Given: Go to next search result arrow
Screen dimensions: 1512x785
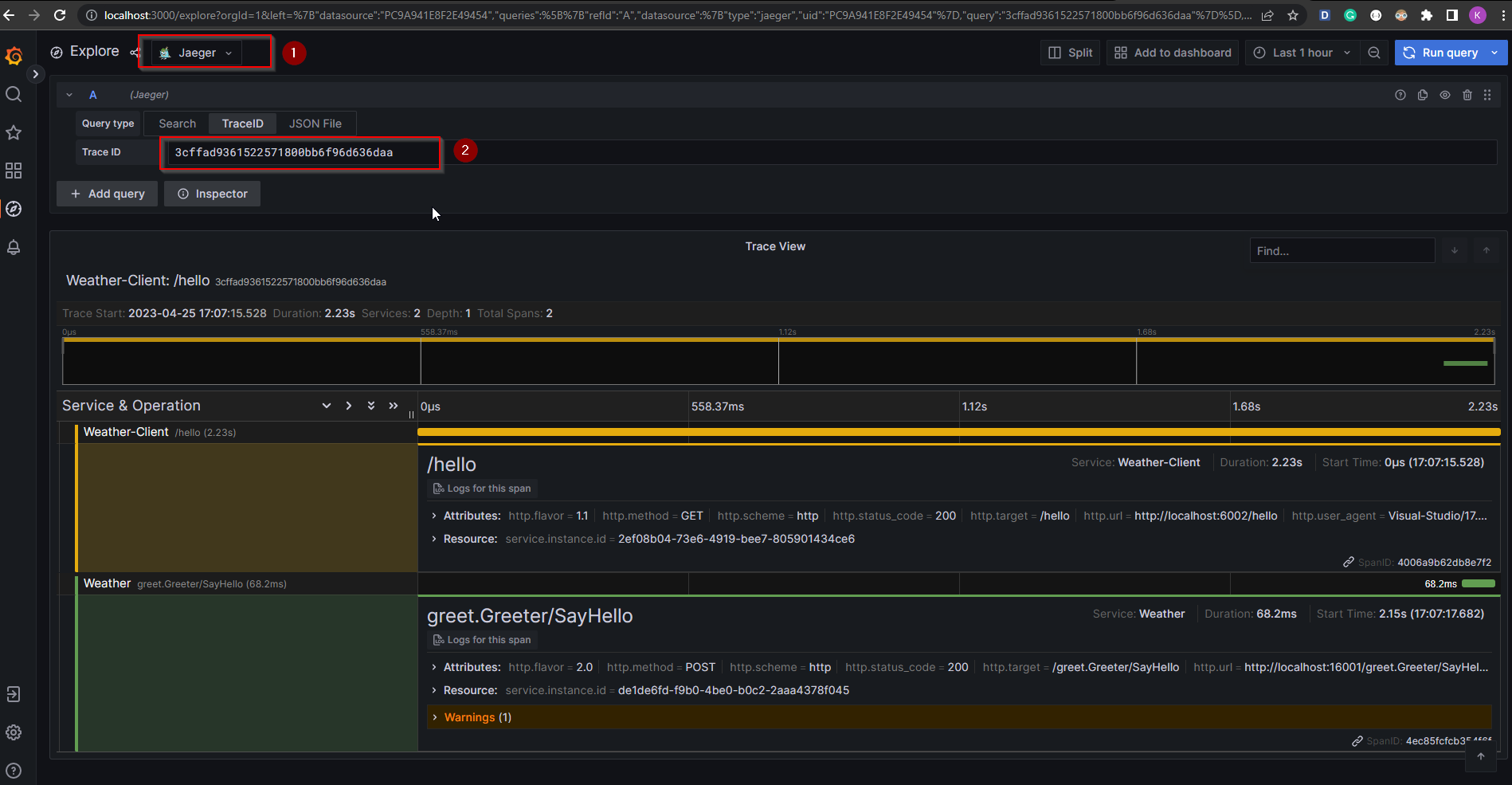Looking at the screenshot, I should (1455, 250).
